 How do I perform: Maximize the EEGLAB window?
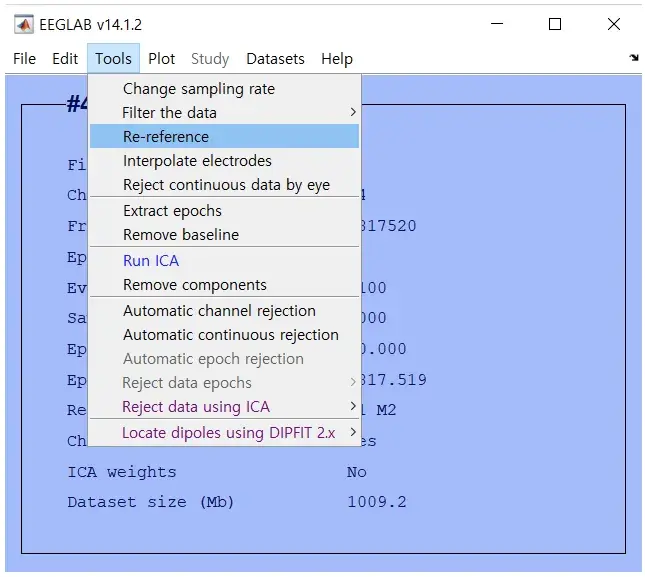555,24
